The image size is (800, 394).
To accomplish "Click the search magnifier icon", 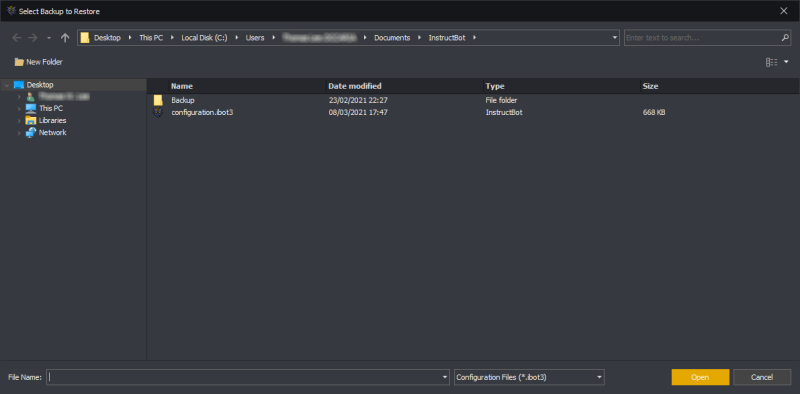I will click(785, 38).
